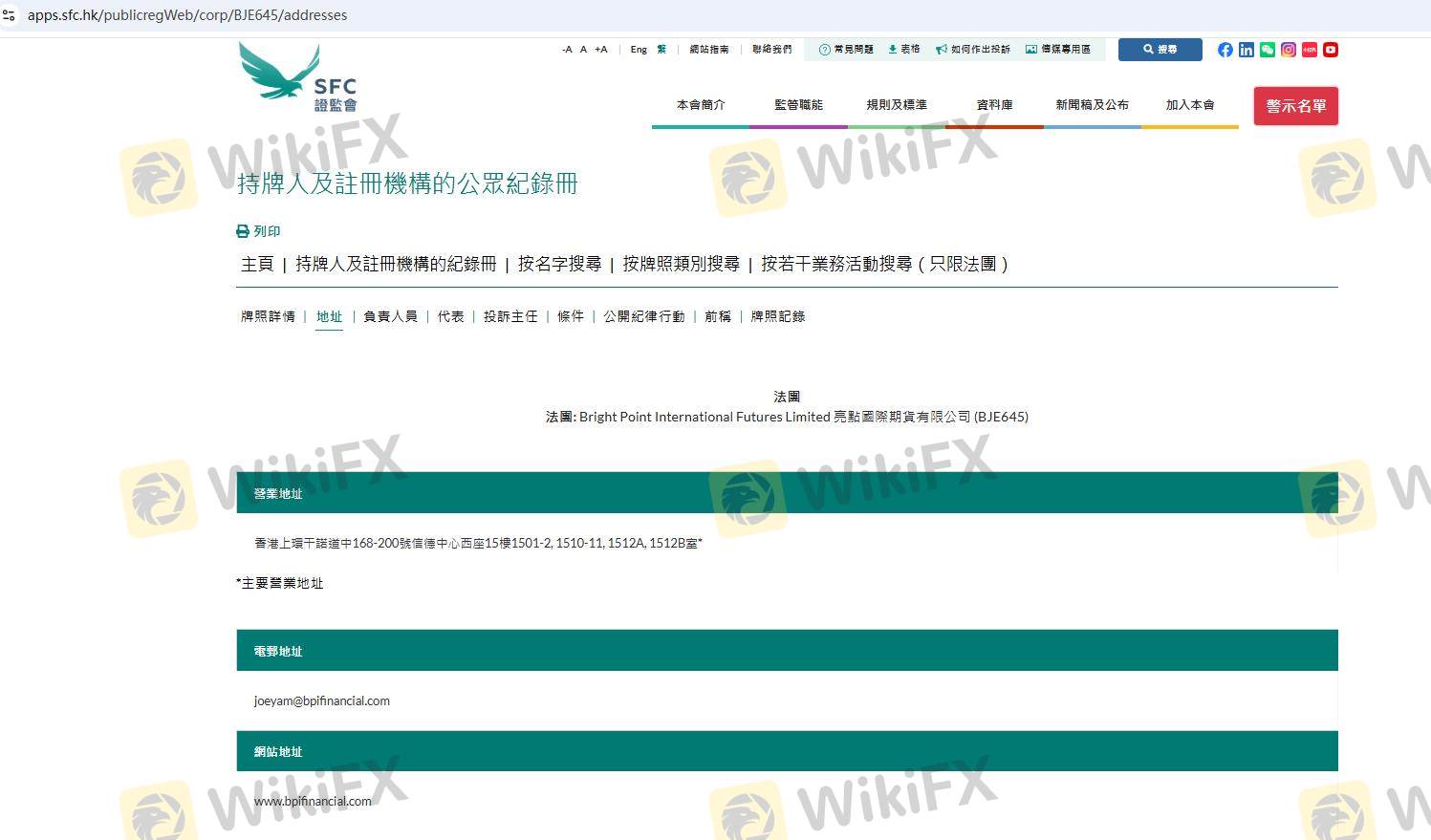Screen dimensions: 1431x840
Task: Click the browser address bar URL
Action: point(187,15)
